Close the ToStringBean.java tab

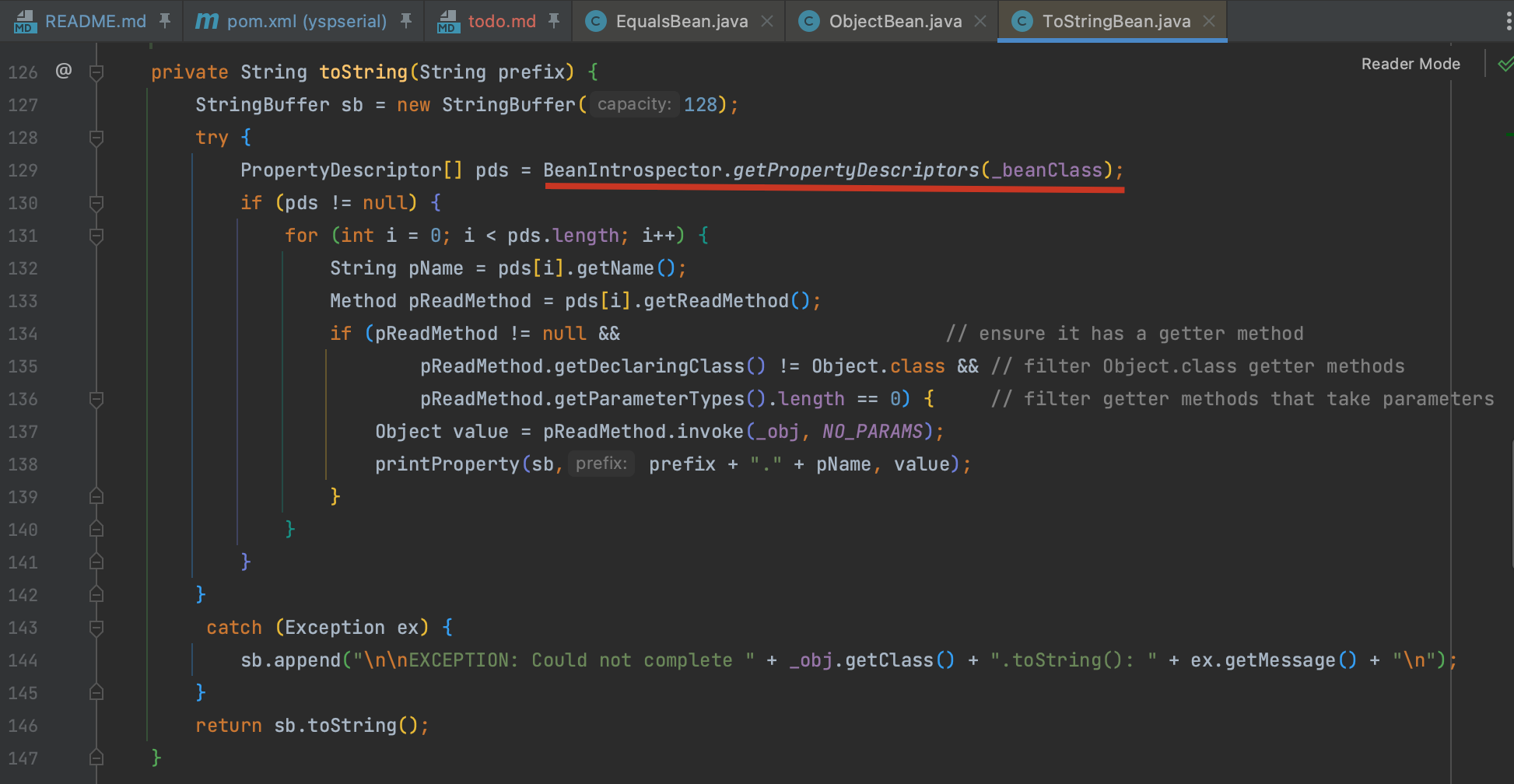click(x=1209, y=21)
